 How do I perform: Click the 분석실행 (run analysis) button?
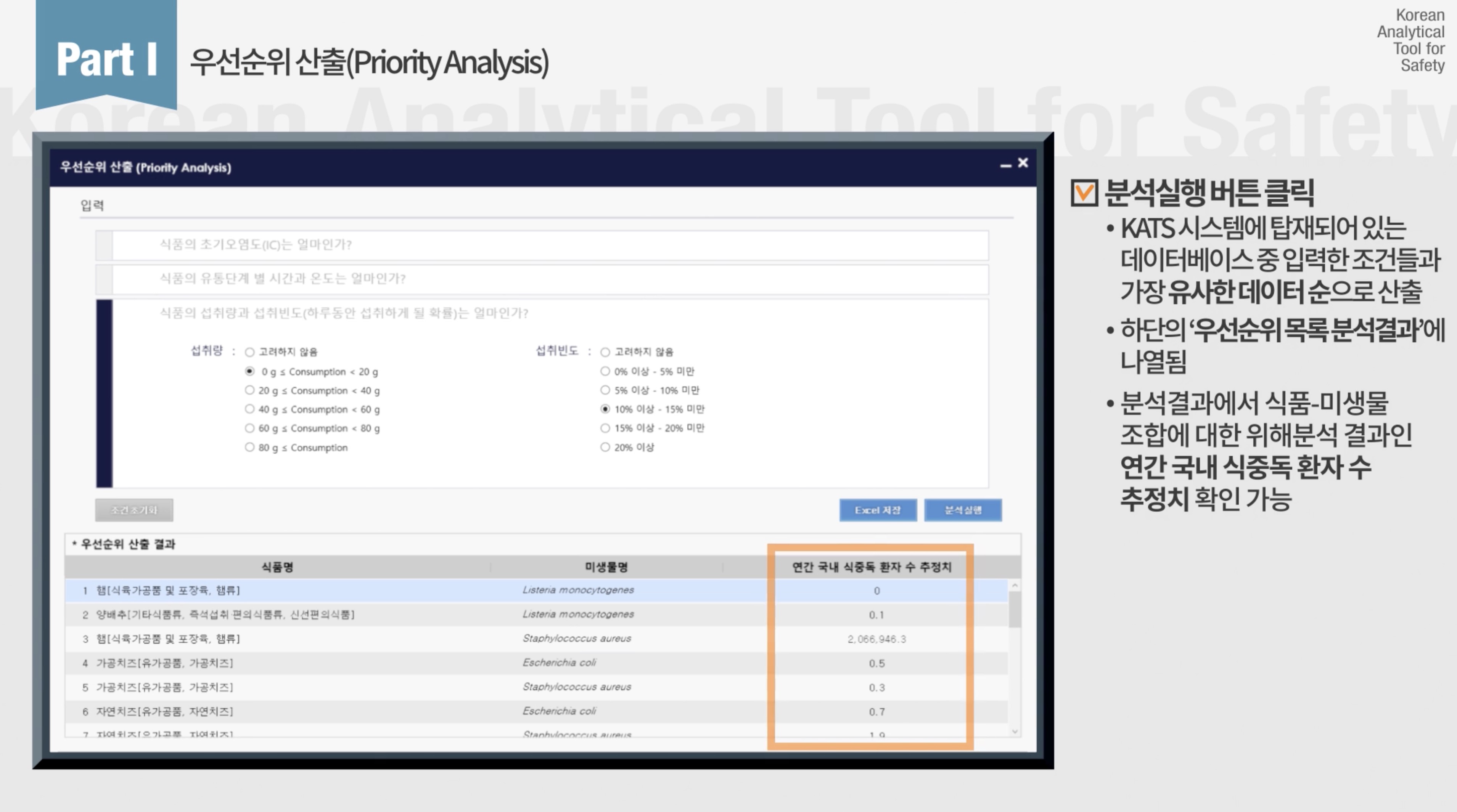963,510
